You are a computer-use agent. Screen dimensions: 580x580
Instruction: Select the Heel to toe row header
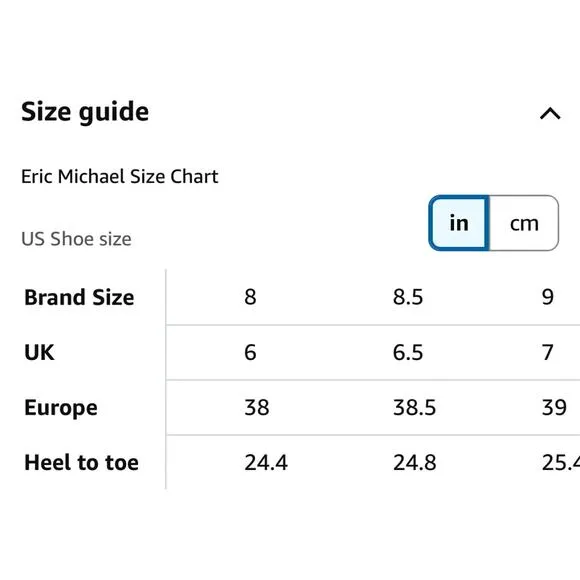(81, 463)
